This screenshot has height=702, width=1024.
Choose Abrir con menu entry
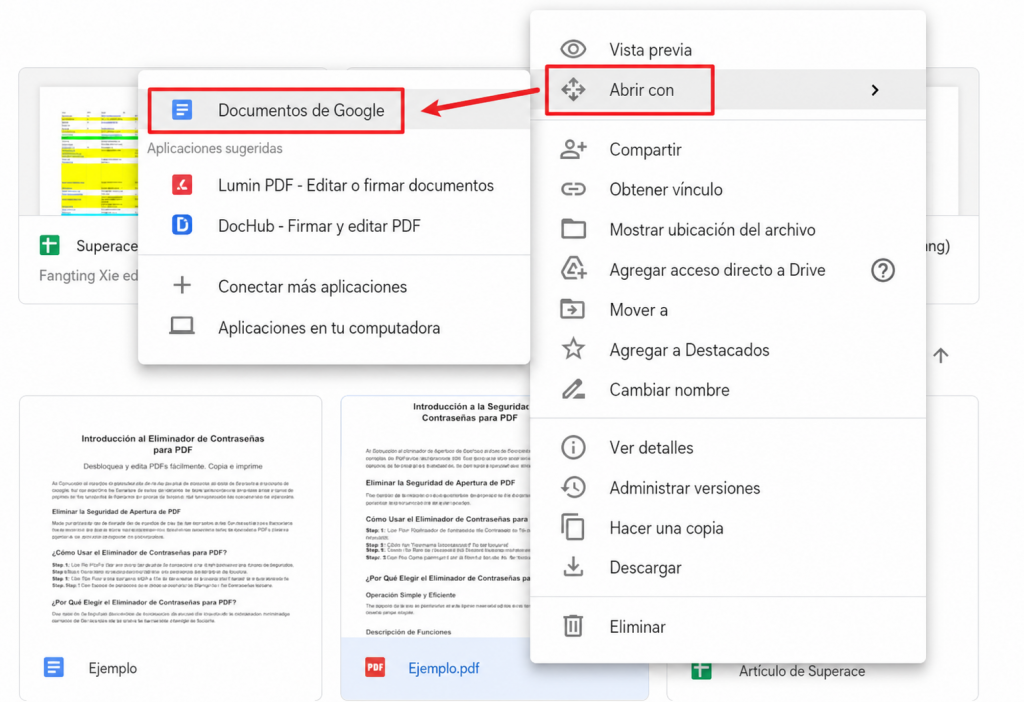click(x=728, y=89)
